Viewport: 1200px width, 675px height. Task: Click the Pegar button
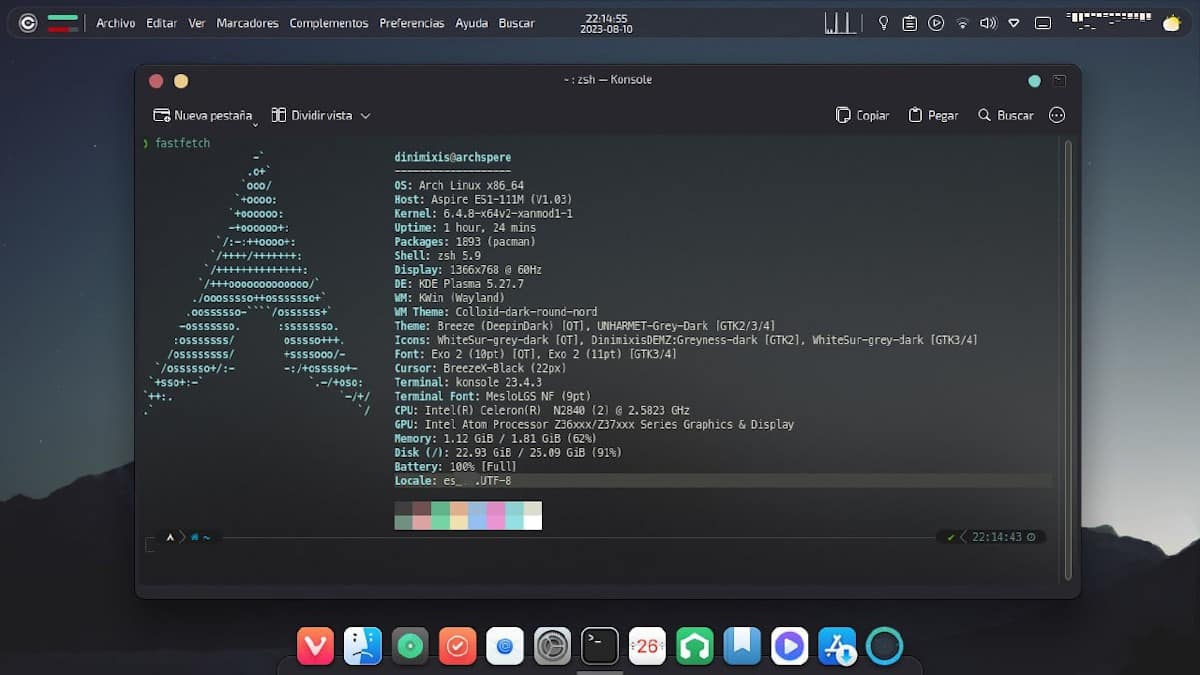[x=933, y=115]
